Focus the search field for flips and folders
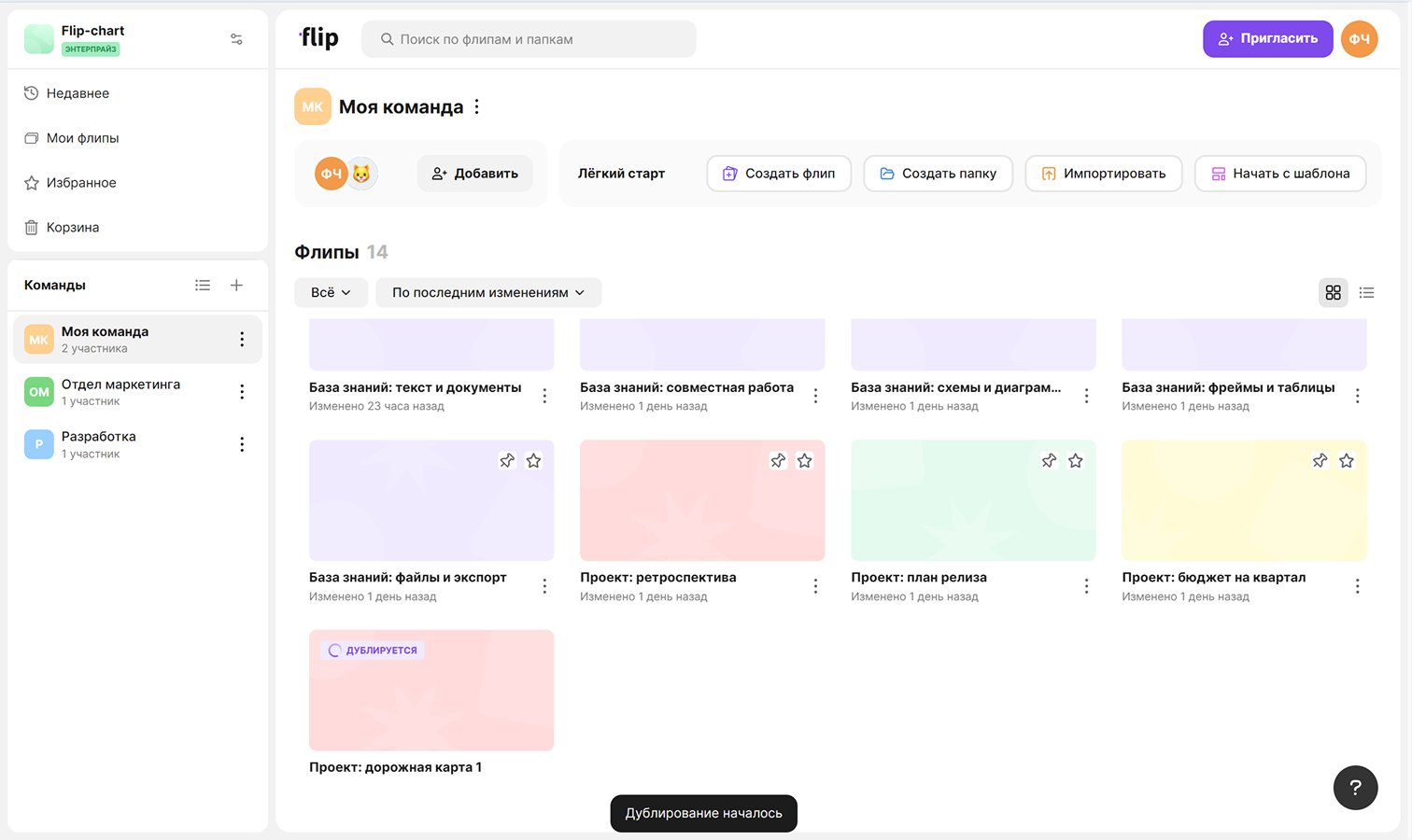Viewport: 1412px width, 840px height. [x=529, y=39]
